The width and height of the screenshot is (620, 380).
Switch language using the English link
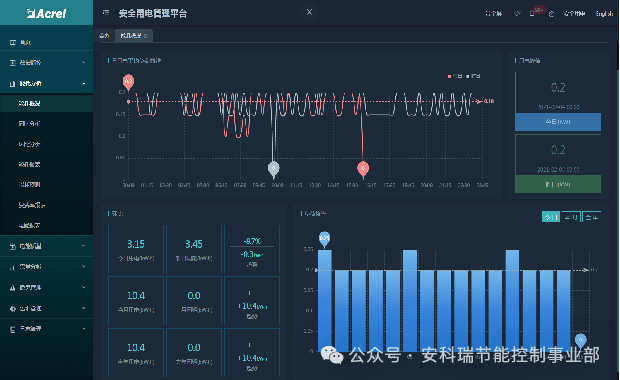pos(604,13)
